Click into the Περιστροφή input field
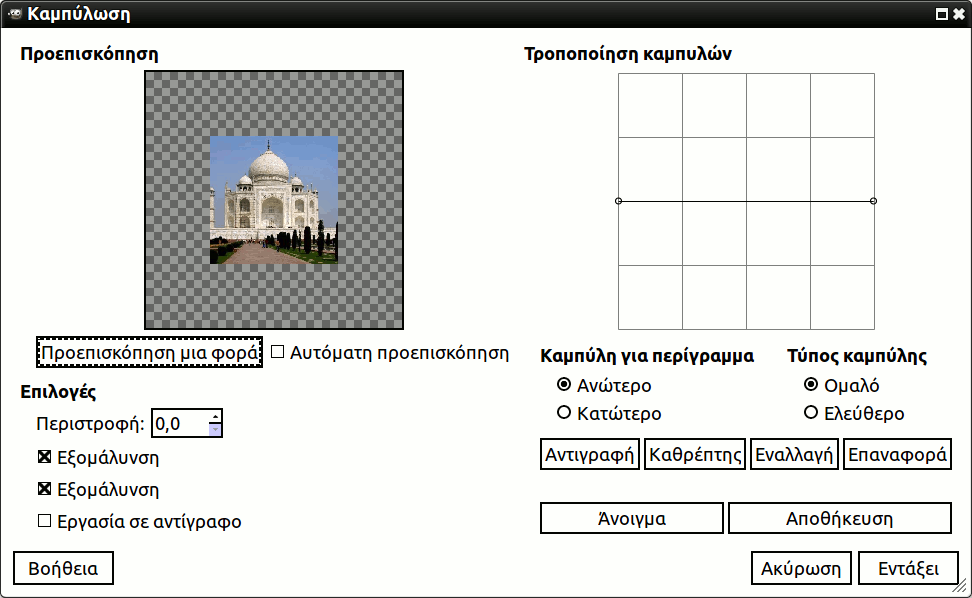The height and width of the screenshot is (598, 972). 179,424
